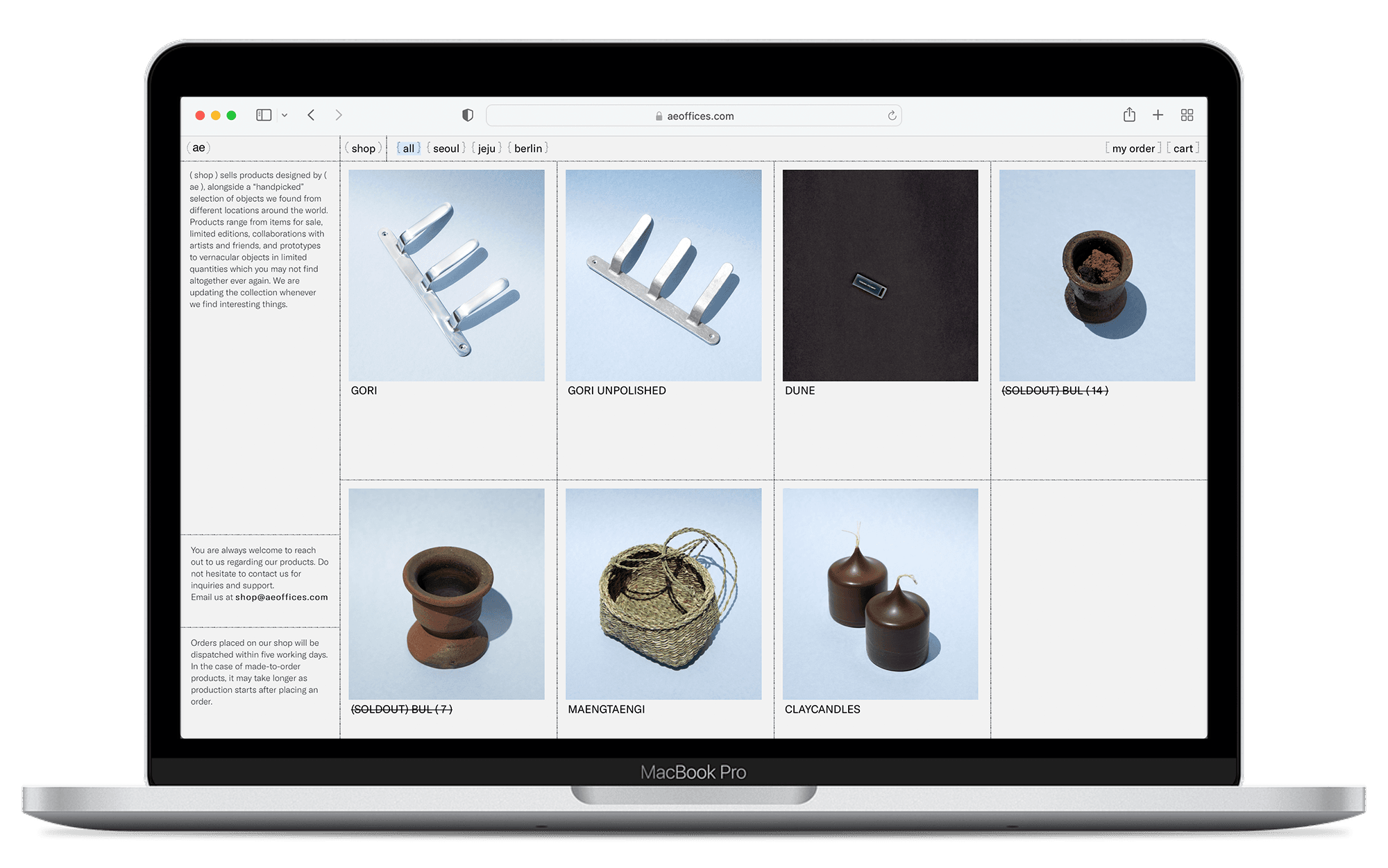
Task: Select the all filter tab
Action: tap(408, 148)
